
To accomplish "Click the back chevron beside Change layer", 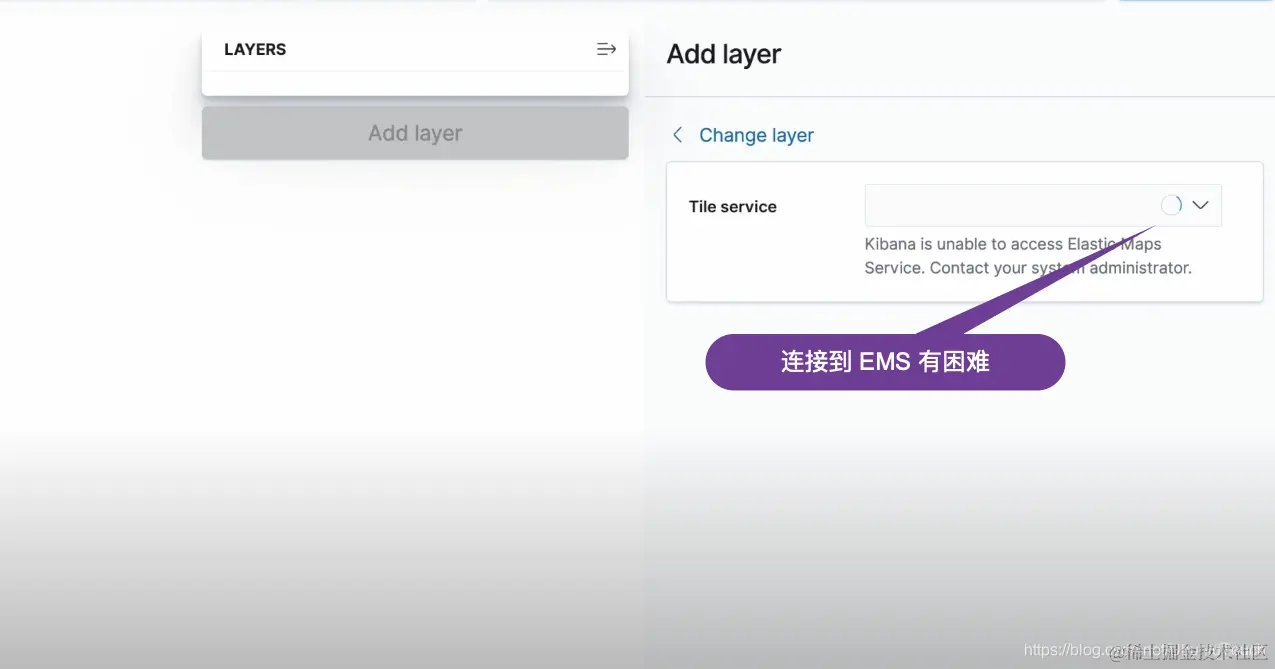I will pos(677,135).
